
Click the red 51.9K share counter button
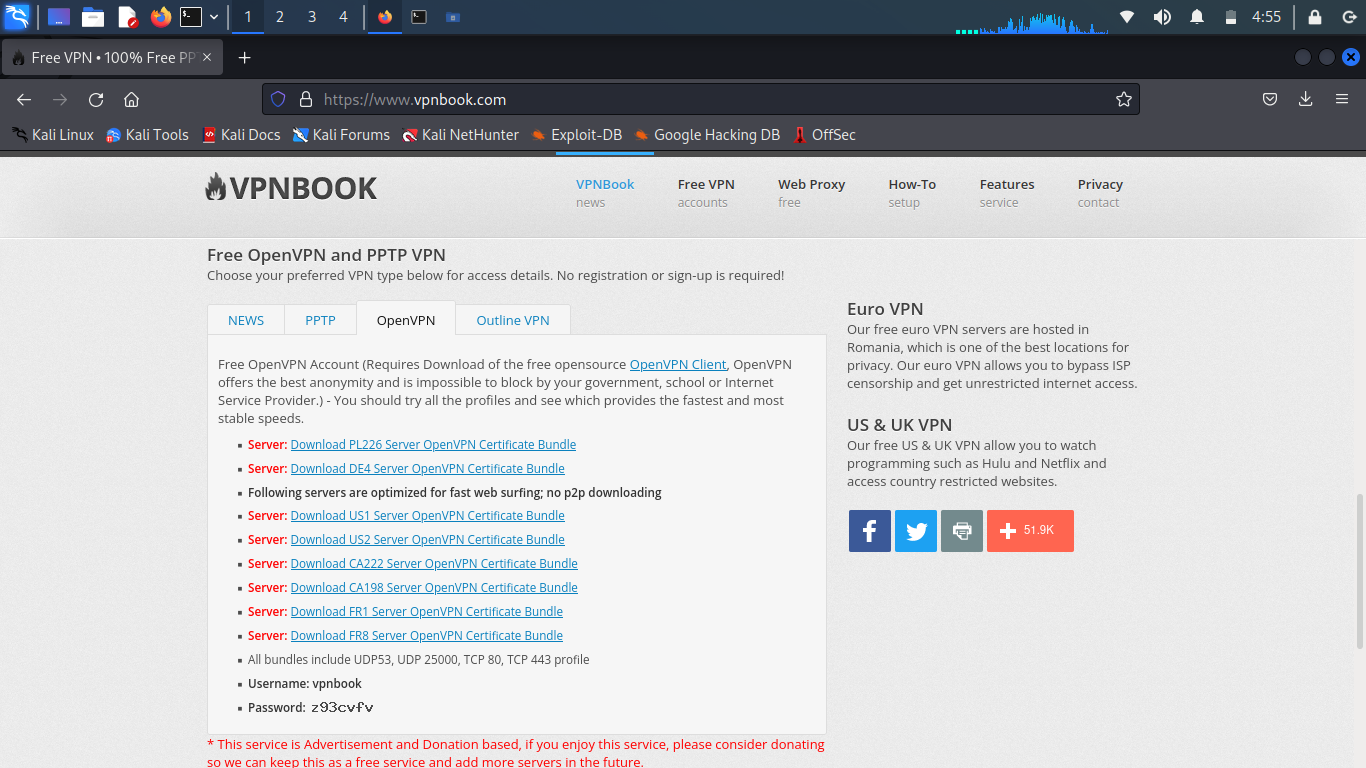[x=1030, y=530]
